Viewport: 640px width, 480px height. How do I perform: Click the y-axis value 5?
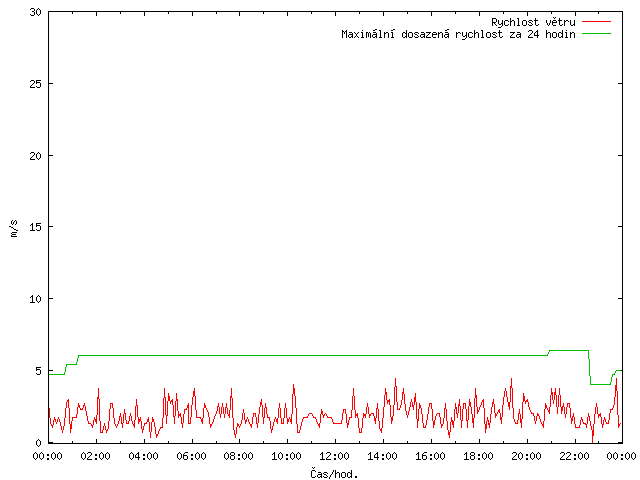tap(39, 371)
